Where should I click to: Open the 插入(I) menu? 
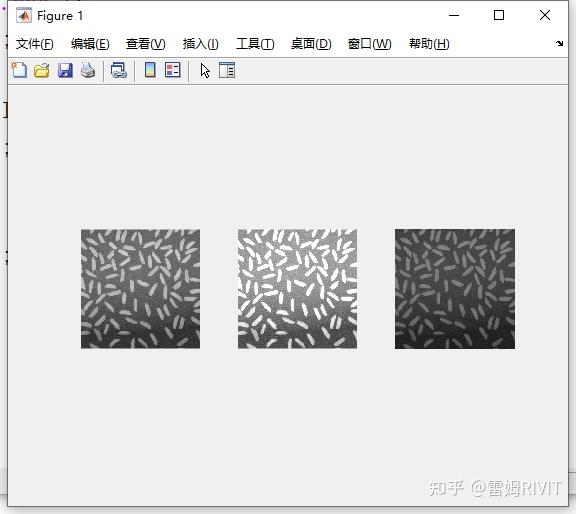point(201,44)
